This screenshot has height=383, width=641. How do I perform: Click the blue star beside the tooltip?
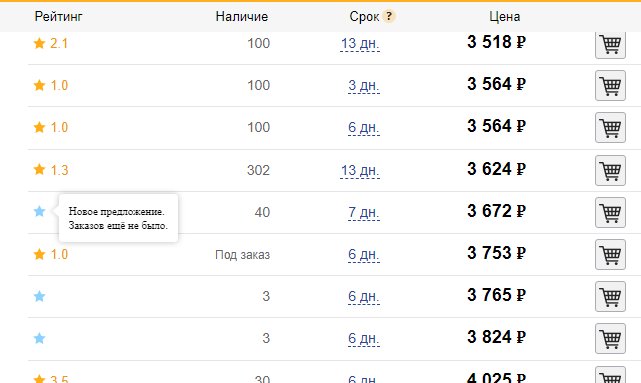[39, 211]
